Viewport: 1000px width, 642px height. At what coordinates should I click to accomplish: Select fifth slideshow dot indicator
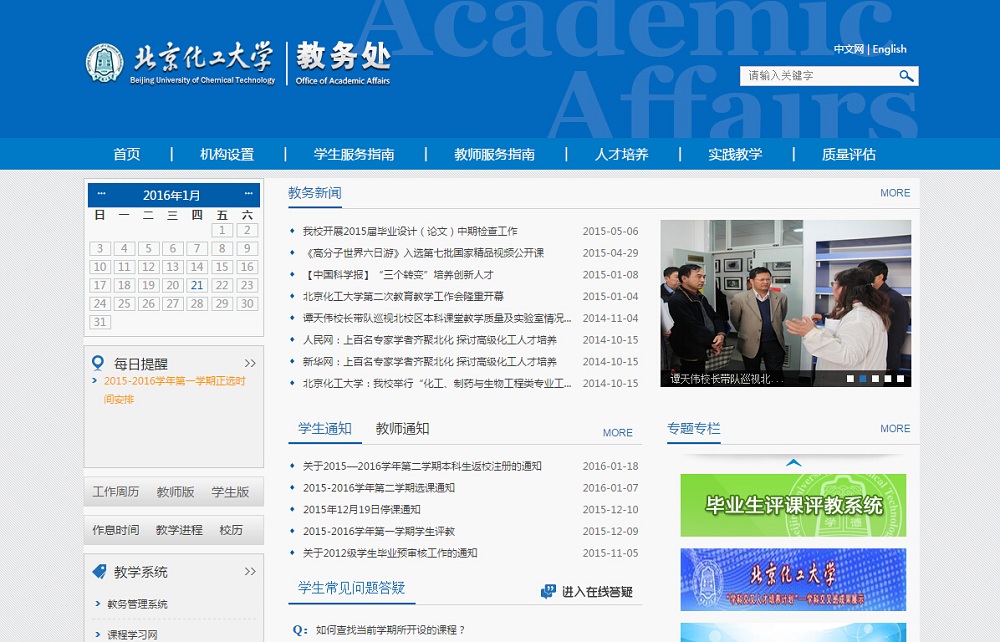(x=901, y=379)
